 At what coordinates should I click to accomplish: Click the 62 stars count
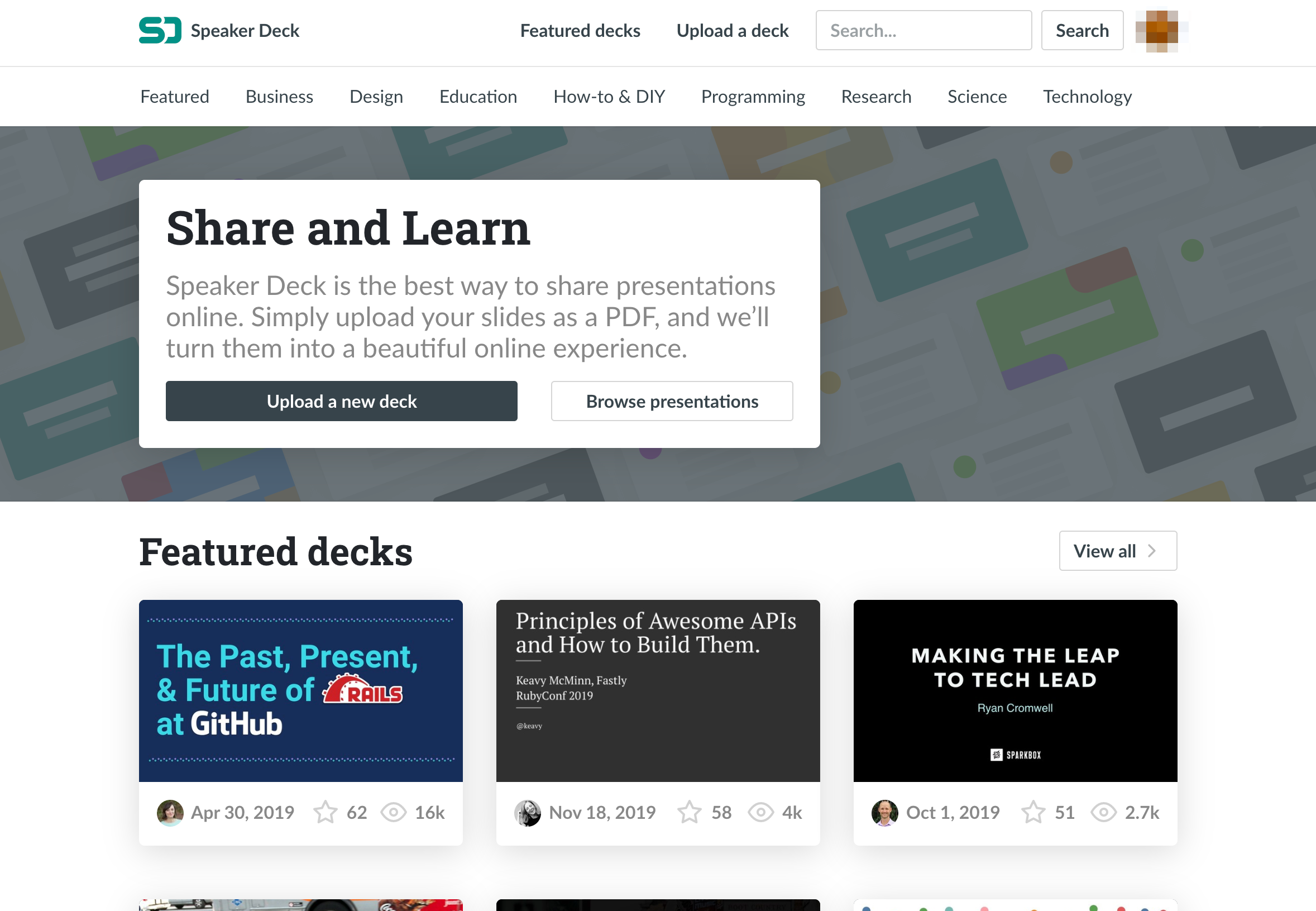pyautogui.click(x=357, y=812)
